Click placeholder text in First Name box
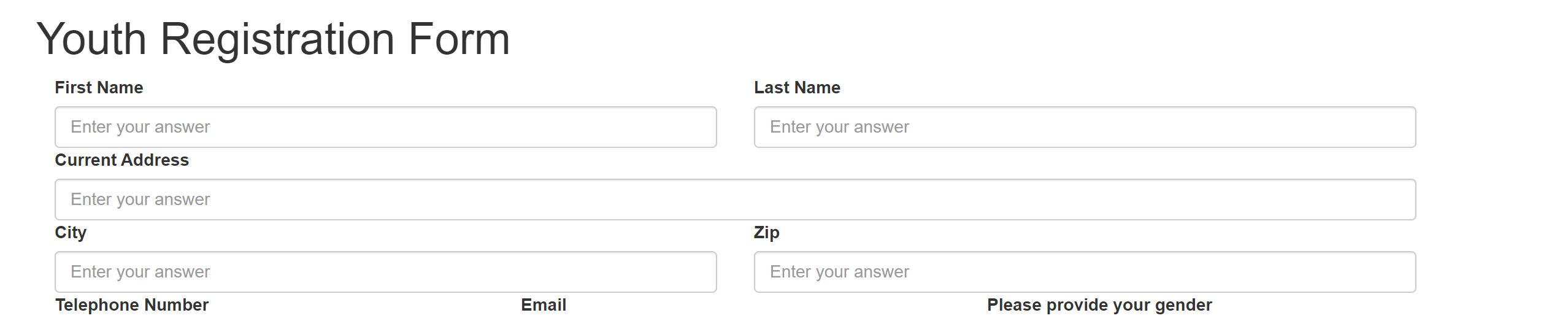The height and width of the screenshot is (318, 1568). click(140, 127)
